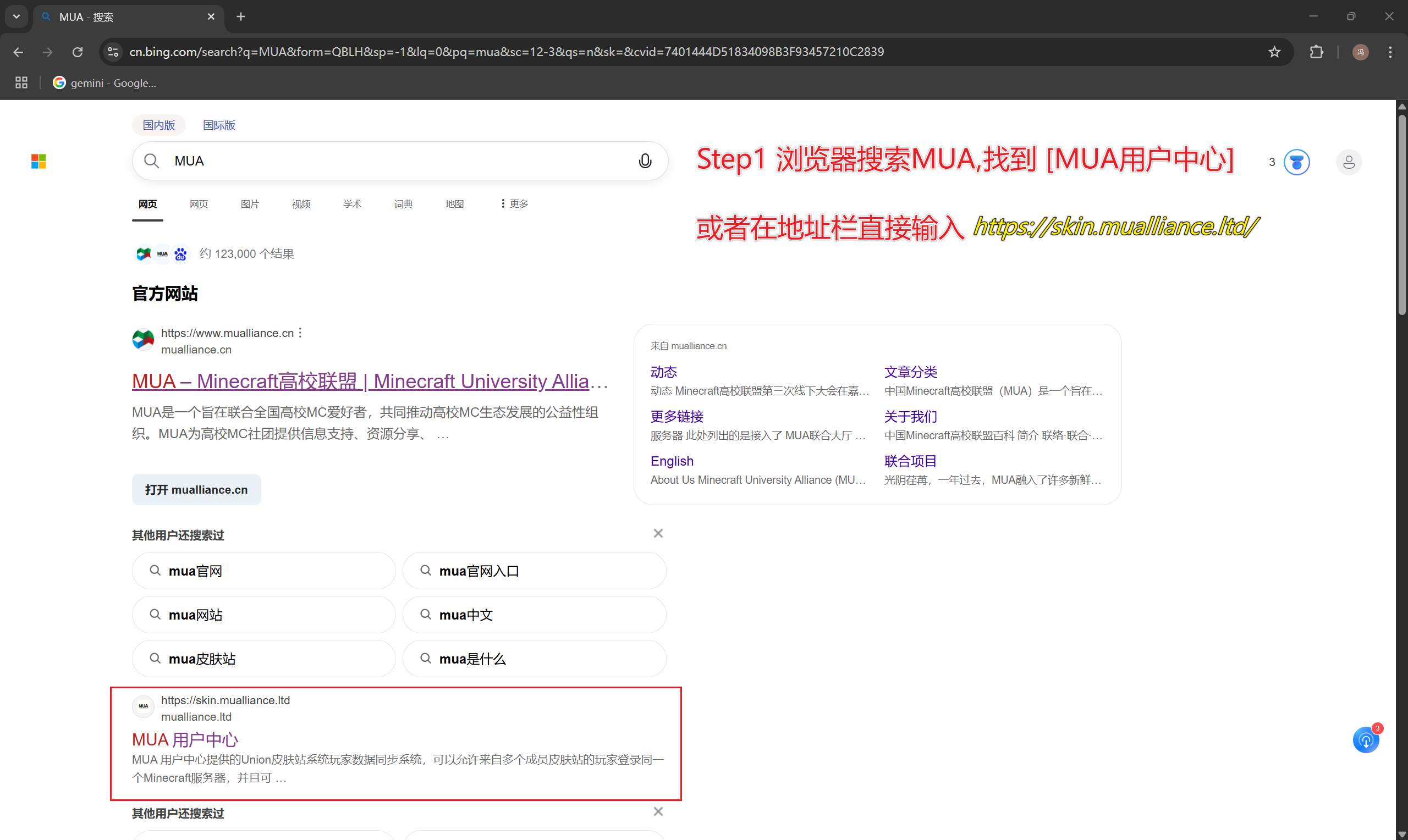Dismiss the first 其他用户还搜索过 section

658,533
